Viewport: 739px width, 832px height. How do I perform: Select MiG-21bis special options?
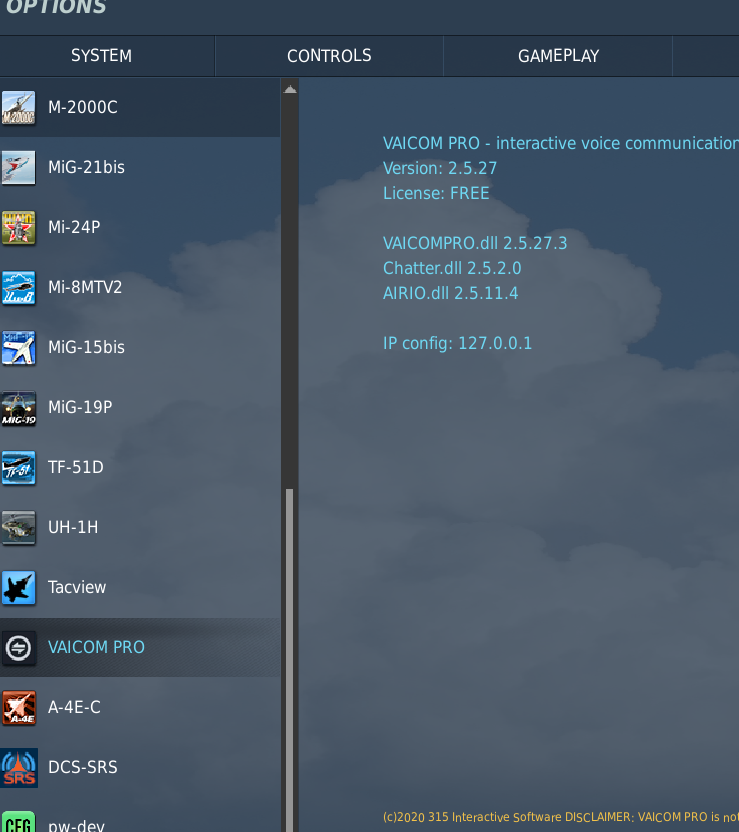(x=140, y=168)
